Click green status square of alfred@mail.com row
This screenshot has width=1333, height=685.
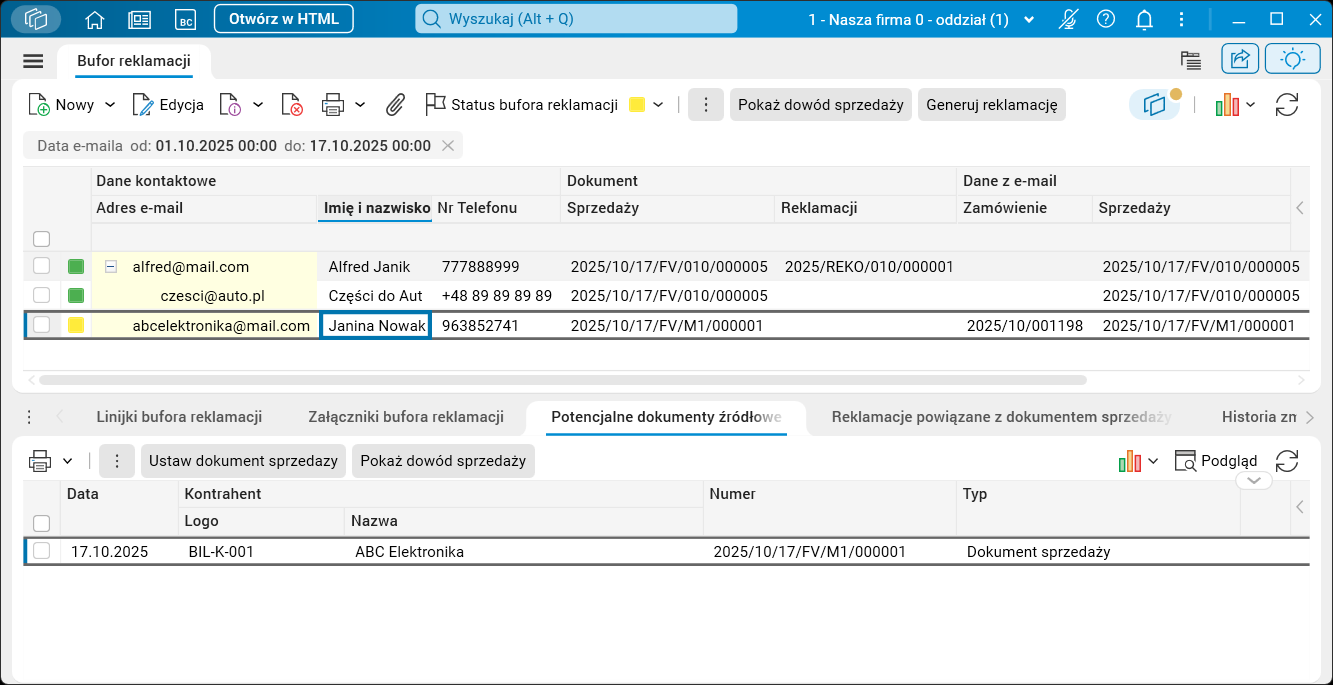tap(76, 266)
